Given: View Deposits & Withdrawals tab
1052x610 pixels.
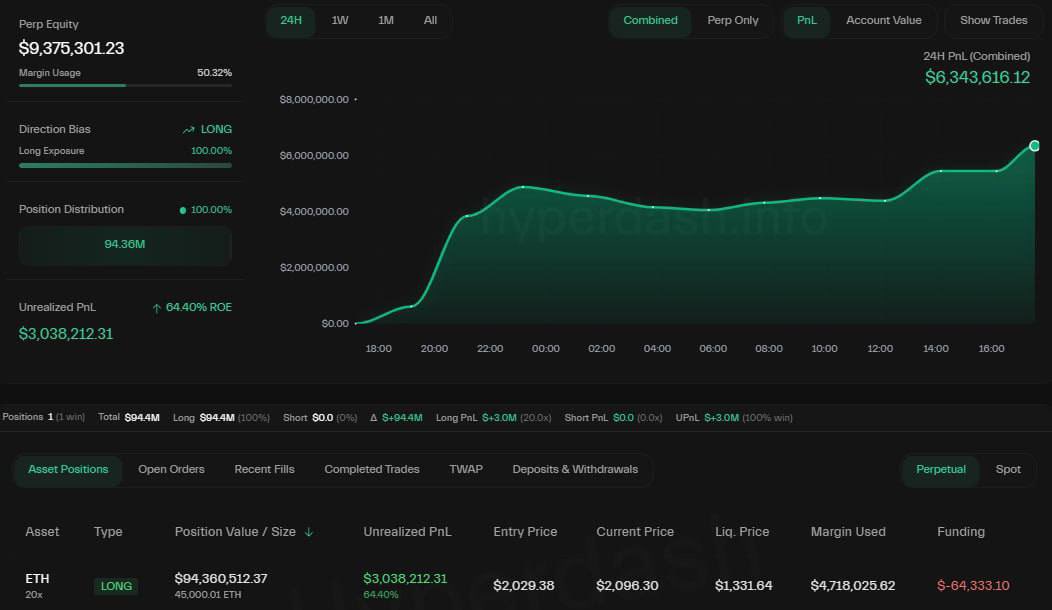Looking at the screenshot, I should click(x=575, y=470).
